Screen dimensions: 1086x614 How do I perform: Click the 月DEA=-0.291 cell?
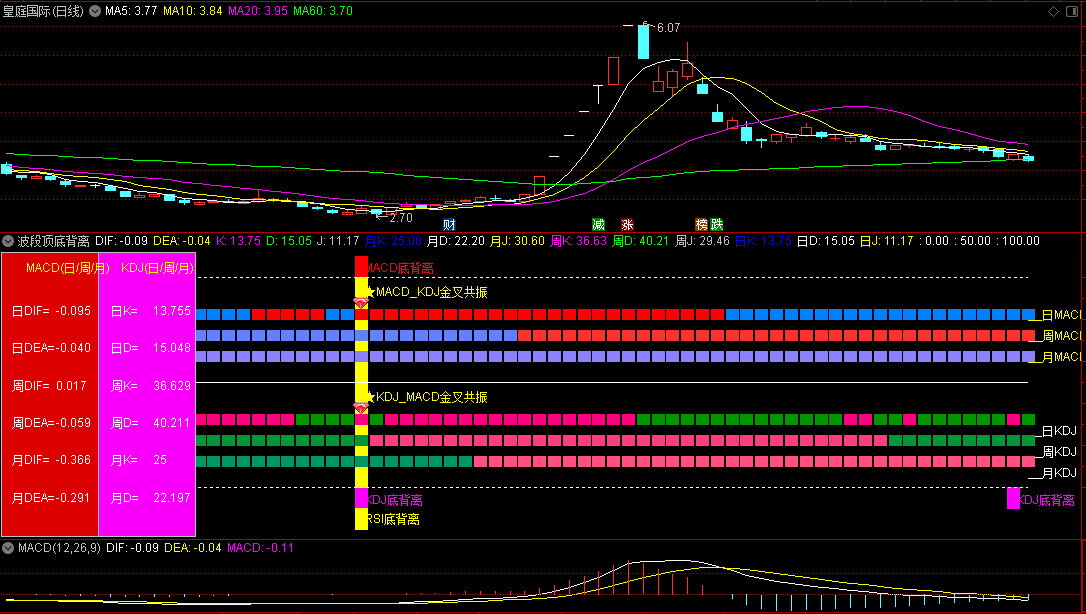click(51, 498)
